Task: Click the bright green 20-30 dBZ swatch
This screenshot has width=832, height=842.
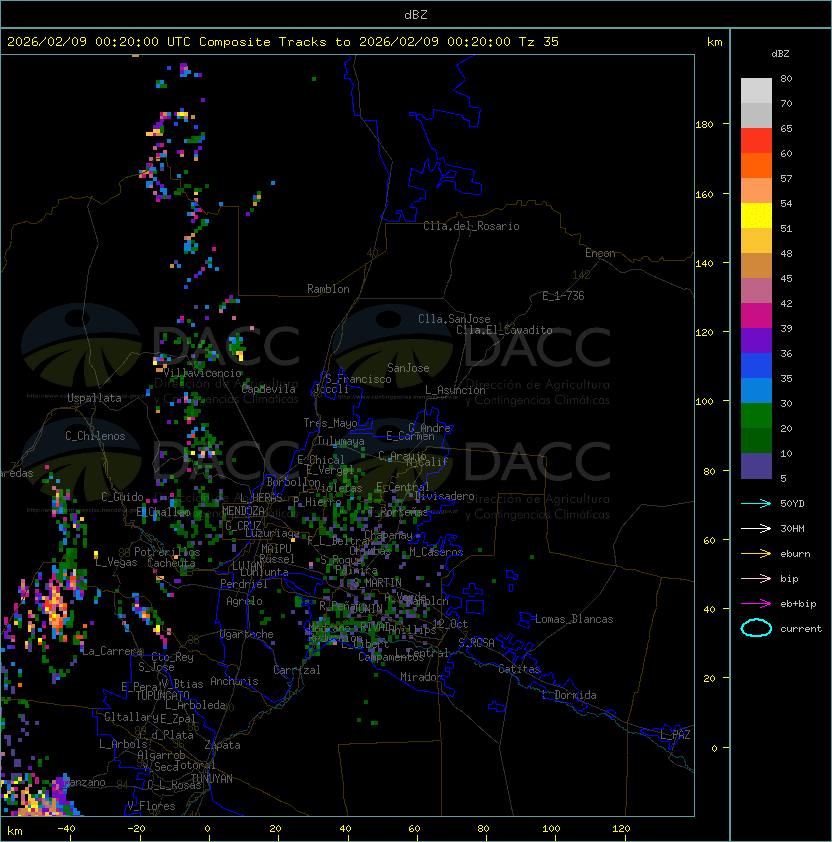Action: 756,415
